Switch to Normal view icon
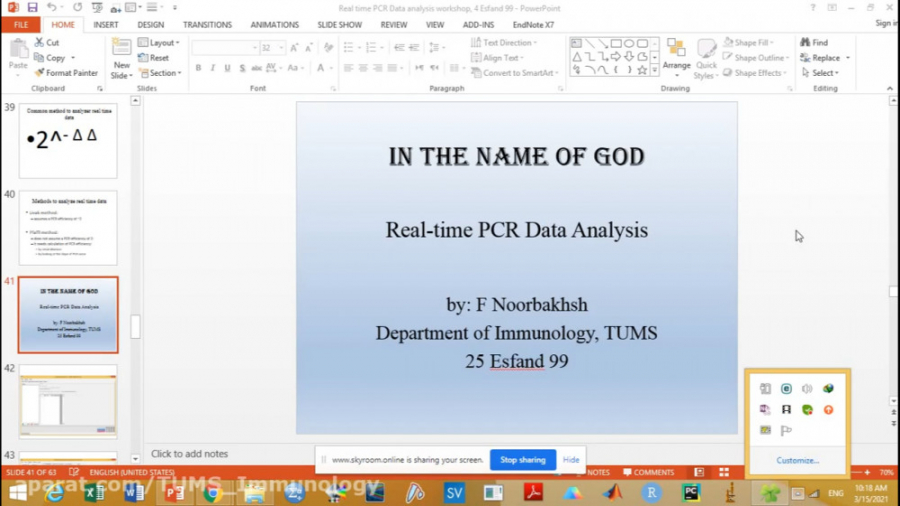 (x=699, y=472)
